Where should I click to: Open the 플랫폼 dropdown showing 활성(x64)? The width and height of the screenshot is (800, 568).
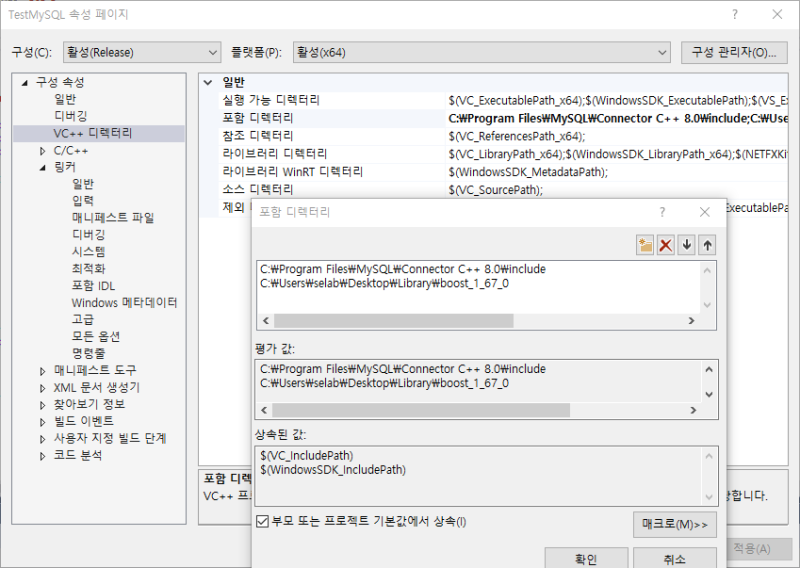pos(482,52)
